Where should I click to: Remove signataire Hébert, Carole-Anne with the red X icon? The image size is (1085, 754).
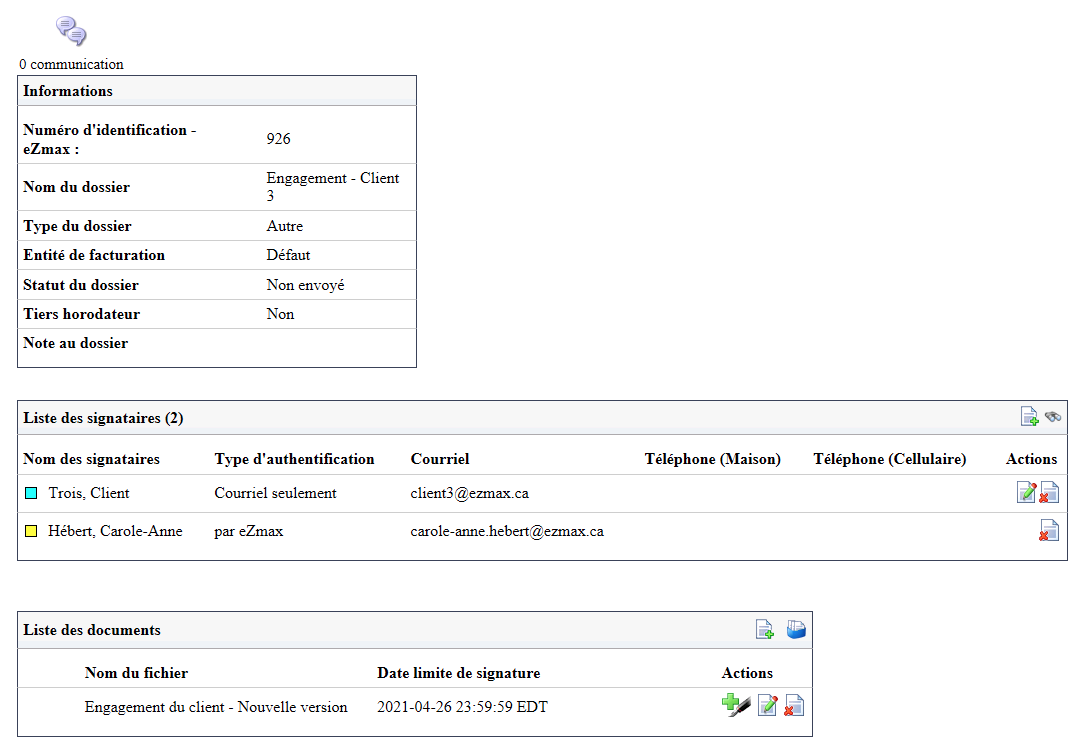(x=1049, y=531)
